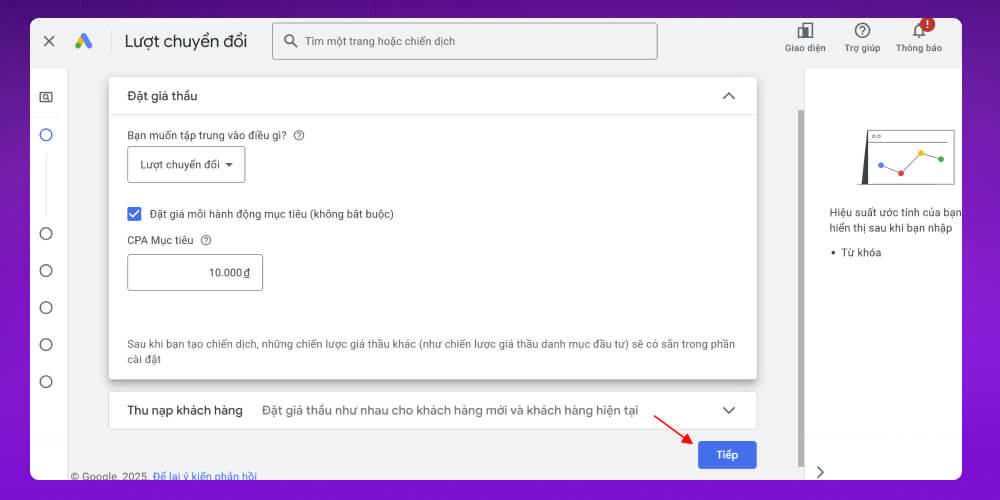Image resolution: width=1000 pixels, height=500 pixels.
Task: Select the current blue step circle in sidebar
Action: point(46,135)
